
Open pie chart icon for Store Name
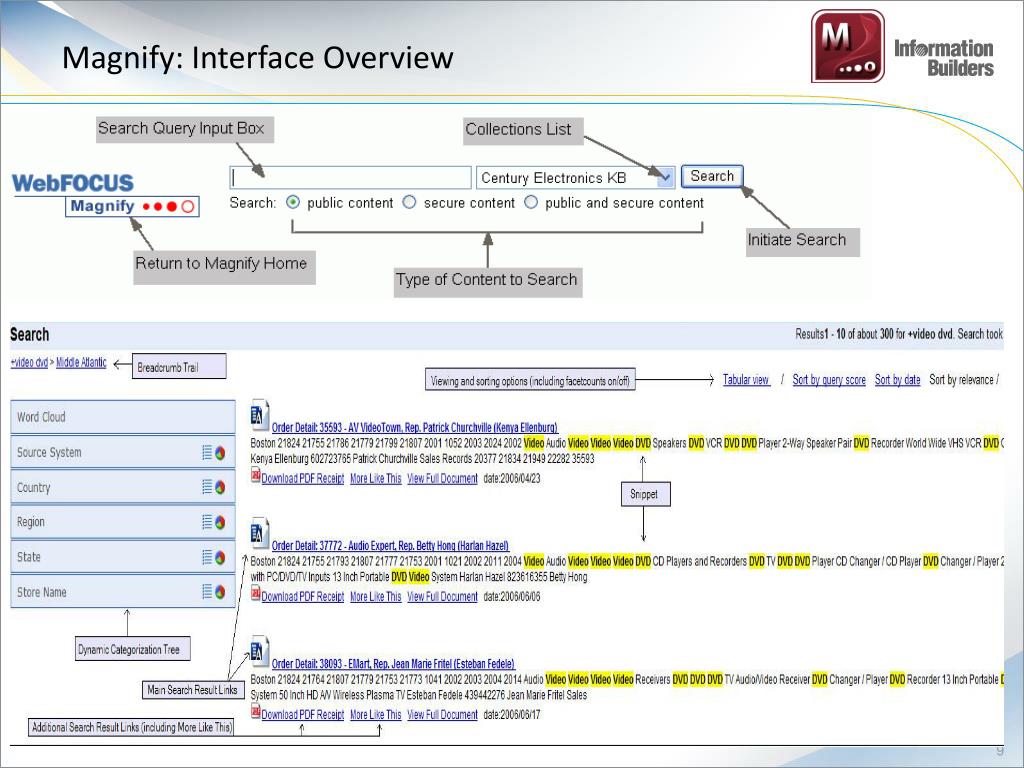[x=220, y=592]
